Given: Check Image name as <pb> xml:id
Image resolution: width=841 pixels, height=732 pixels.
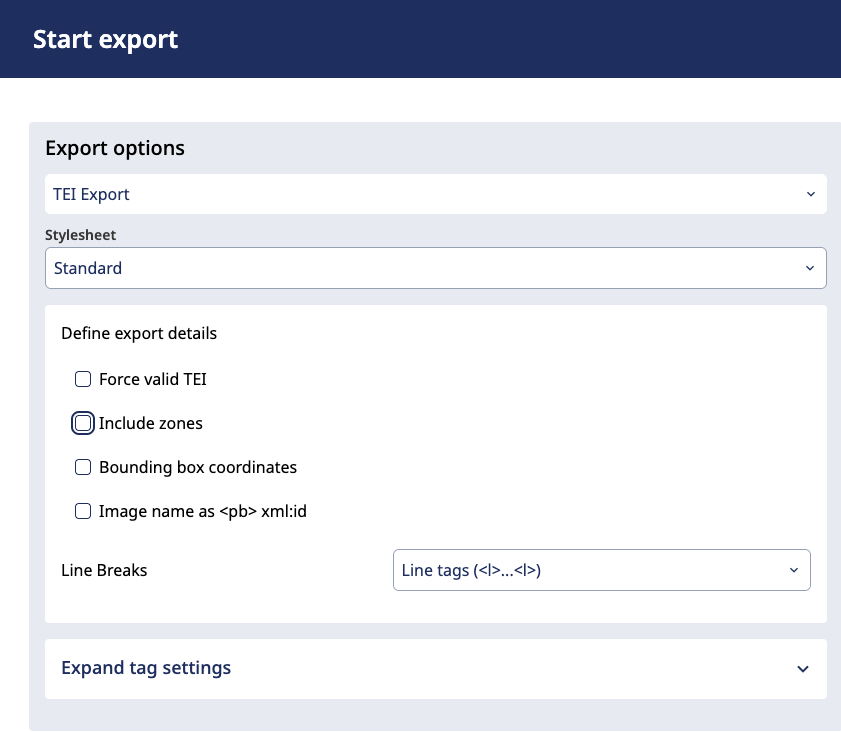Looking at the screenshot, I should coord(83,511).
